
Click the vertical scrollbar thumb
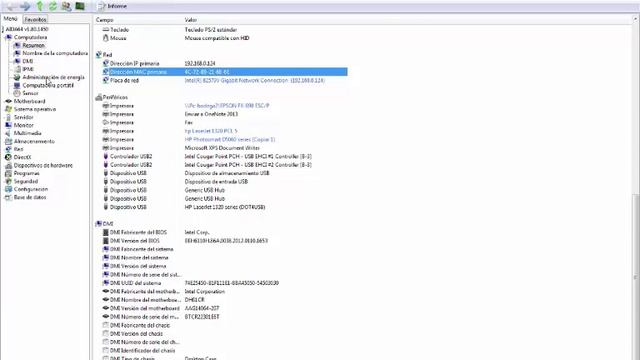coord(636,277)
